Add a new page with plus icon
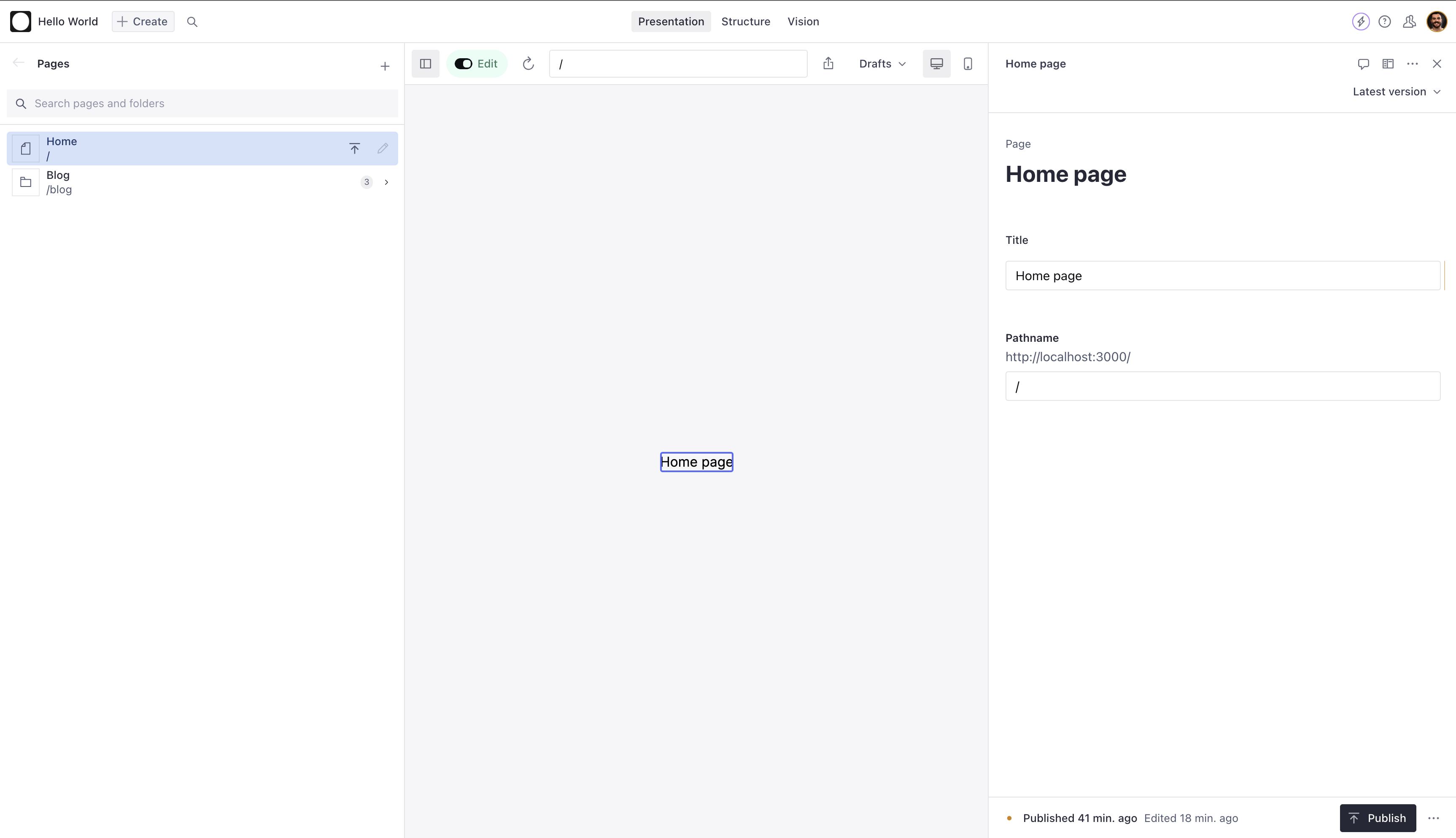This screenshot has width=1456, height=838. pos(385,66)
